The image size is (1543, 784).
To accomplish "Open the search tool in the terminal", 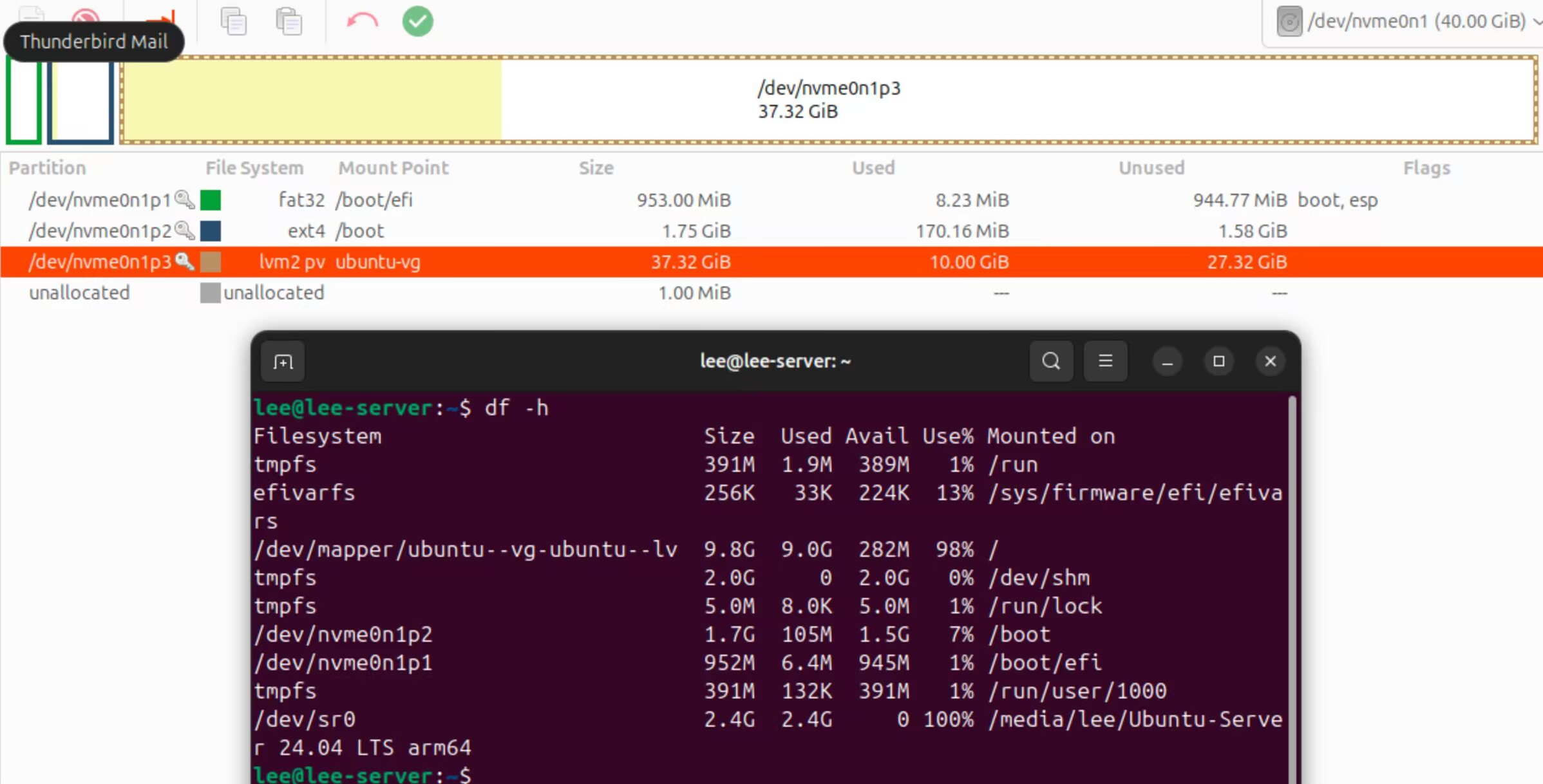I will click(x=1051, y=361).
